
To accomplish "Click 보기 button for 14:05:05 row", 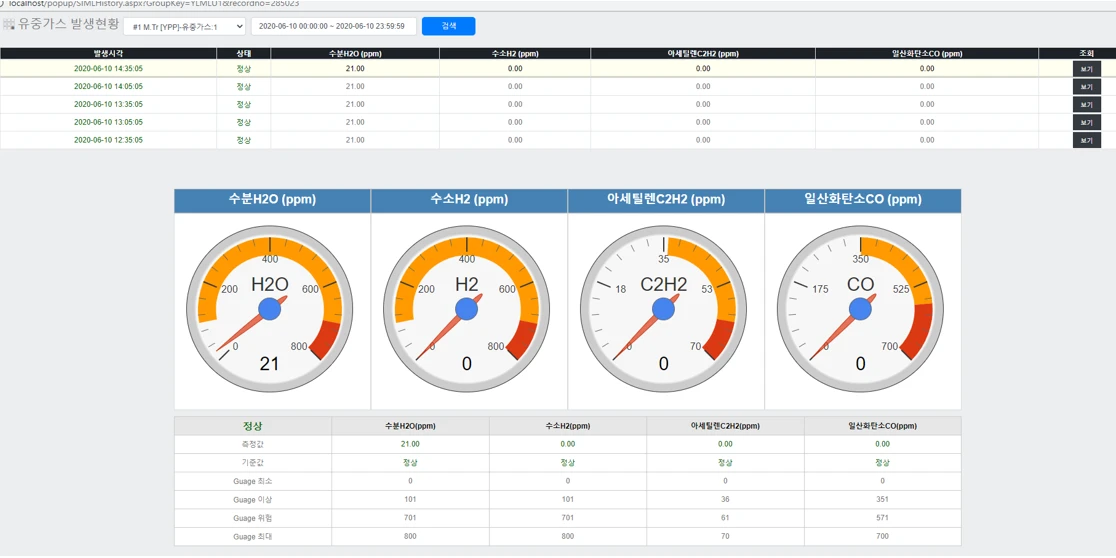I will (x=1087, y=86).
